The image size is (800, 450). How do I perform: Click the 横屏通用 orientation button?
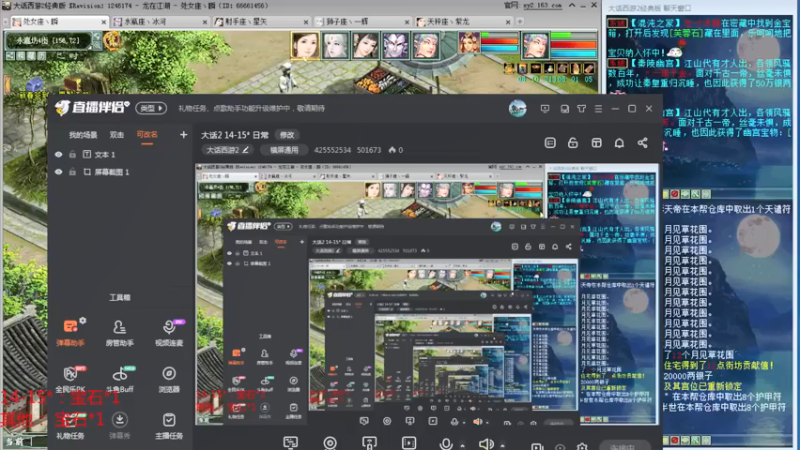284,150
